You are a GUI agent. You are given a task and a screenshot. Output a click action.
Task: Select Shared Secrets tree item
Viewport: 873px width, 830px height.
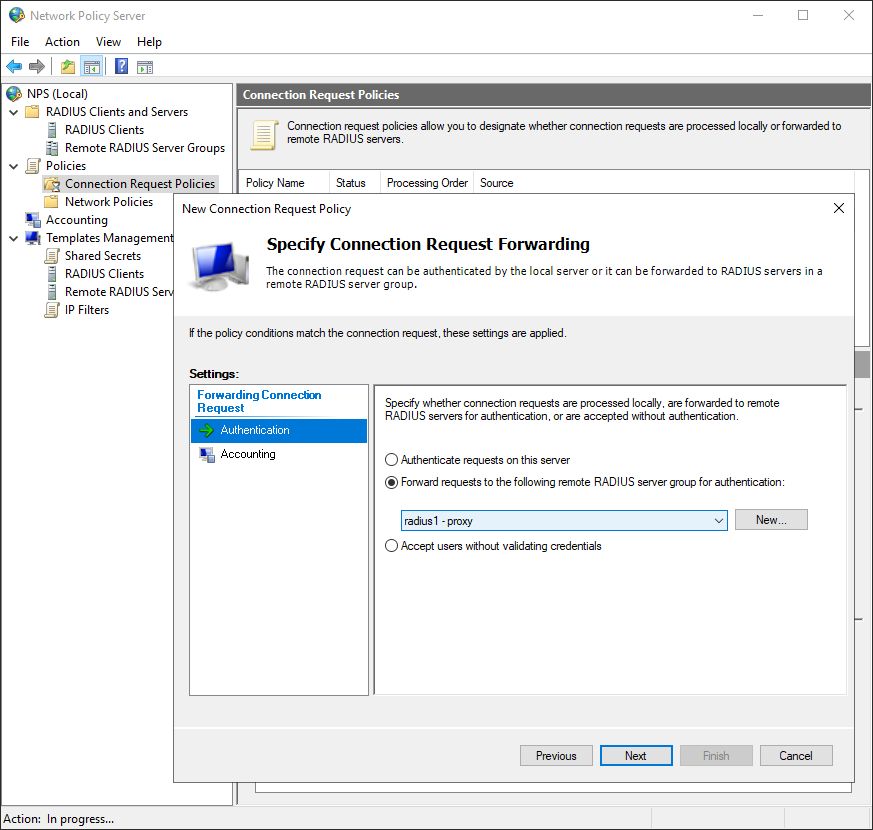pyautogui.click(x=103, y=256)
